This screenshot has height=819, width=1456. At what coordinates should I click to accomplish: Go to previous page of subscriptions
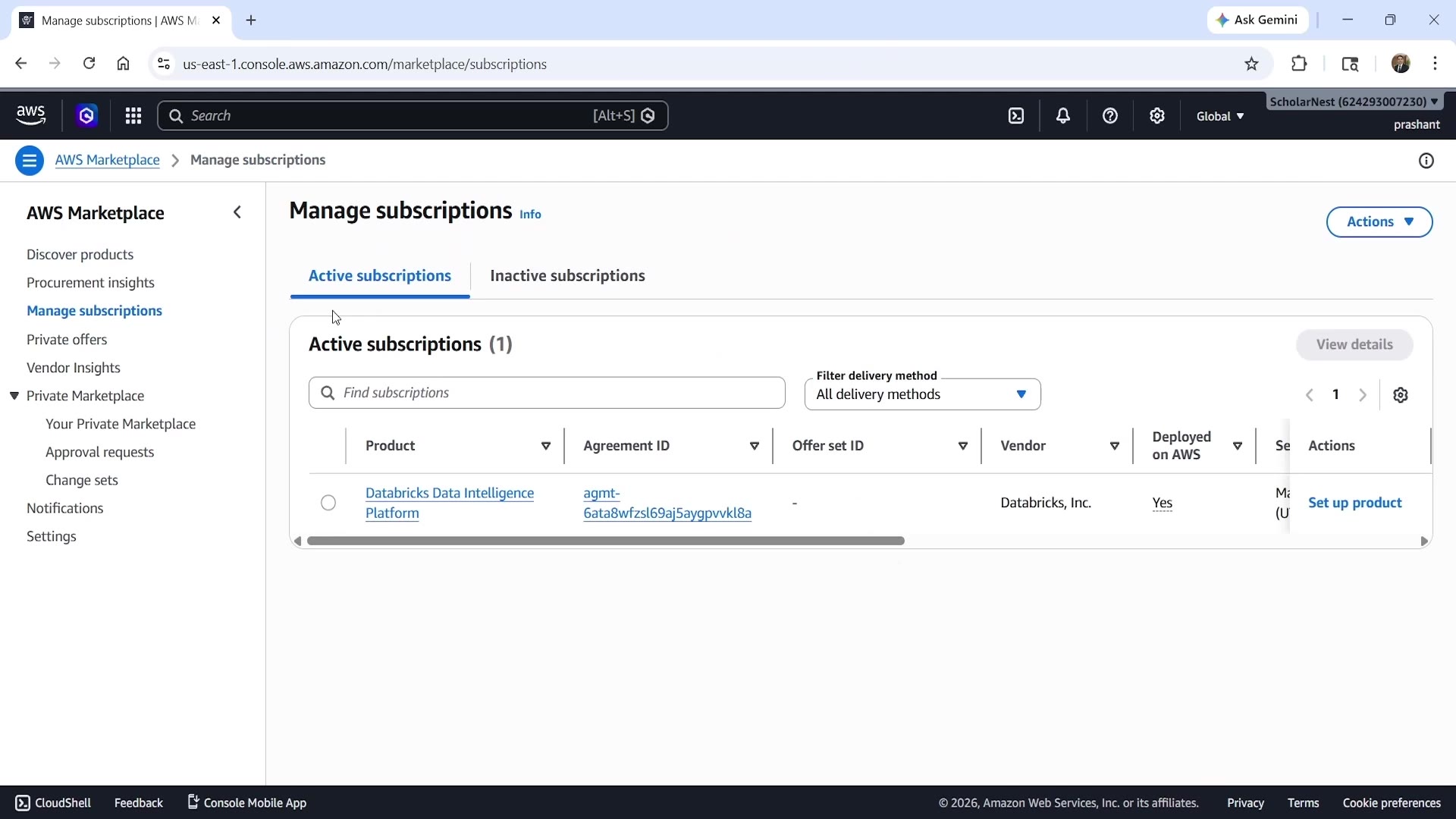(x=1310, y=395)
